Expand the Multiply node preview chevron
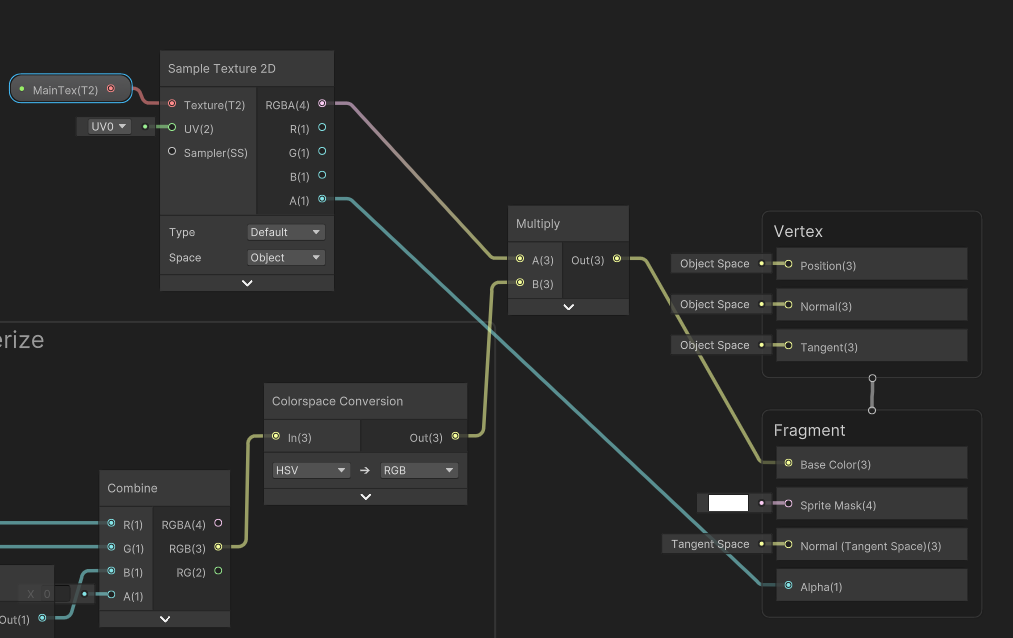The image size is (1013, 638). tap(569, 307)
